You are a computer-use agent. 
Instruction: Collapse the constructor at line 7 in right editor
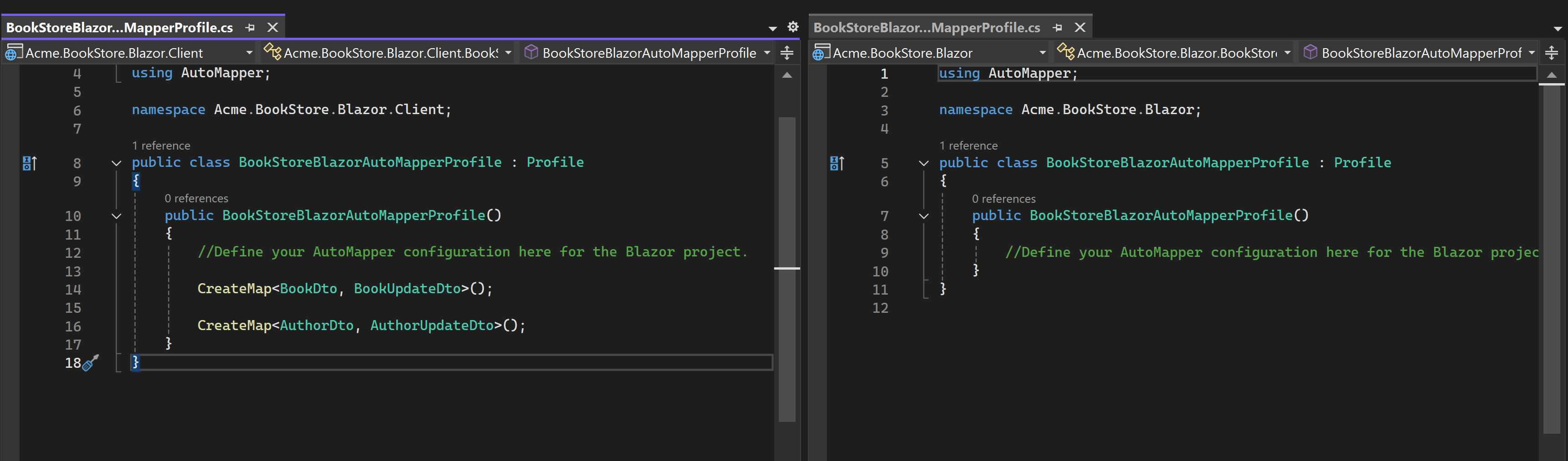[923, 216]
